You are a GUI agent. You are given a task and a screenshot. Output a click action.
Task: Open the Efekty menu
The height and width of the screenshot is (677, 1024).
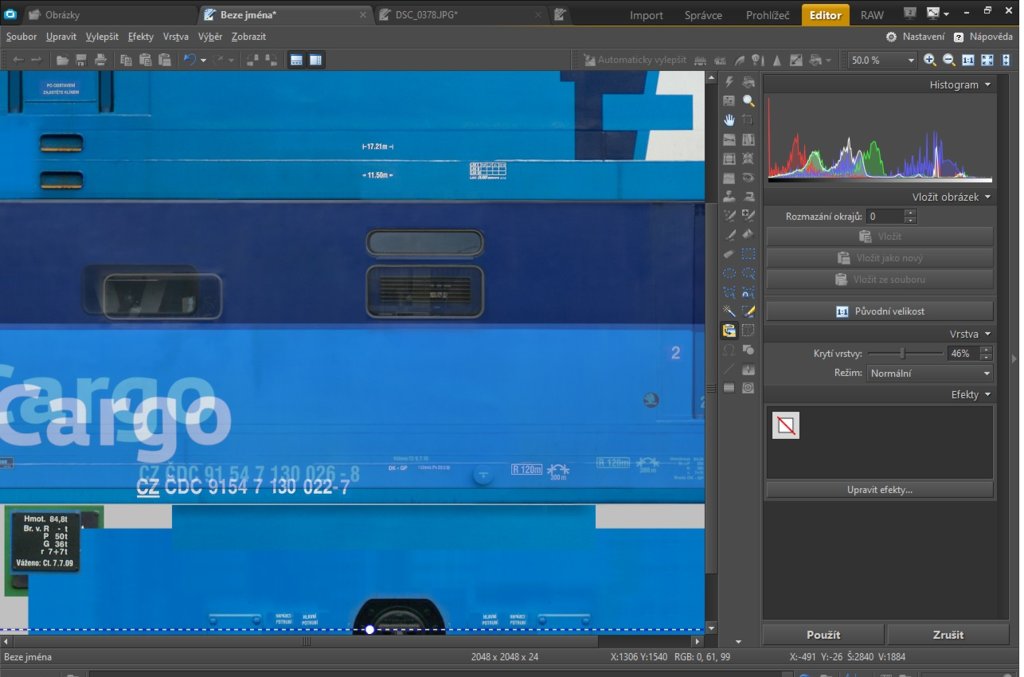(140, 36)
